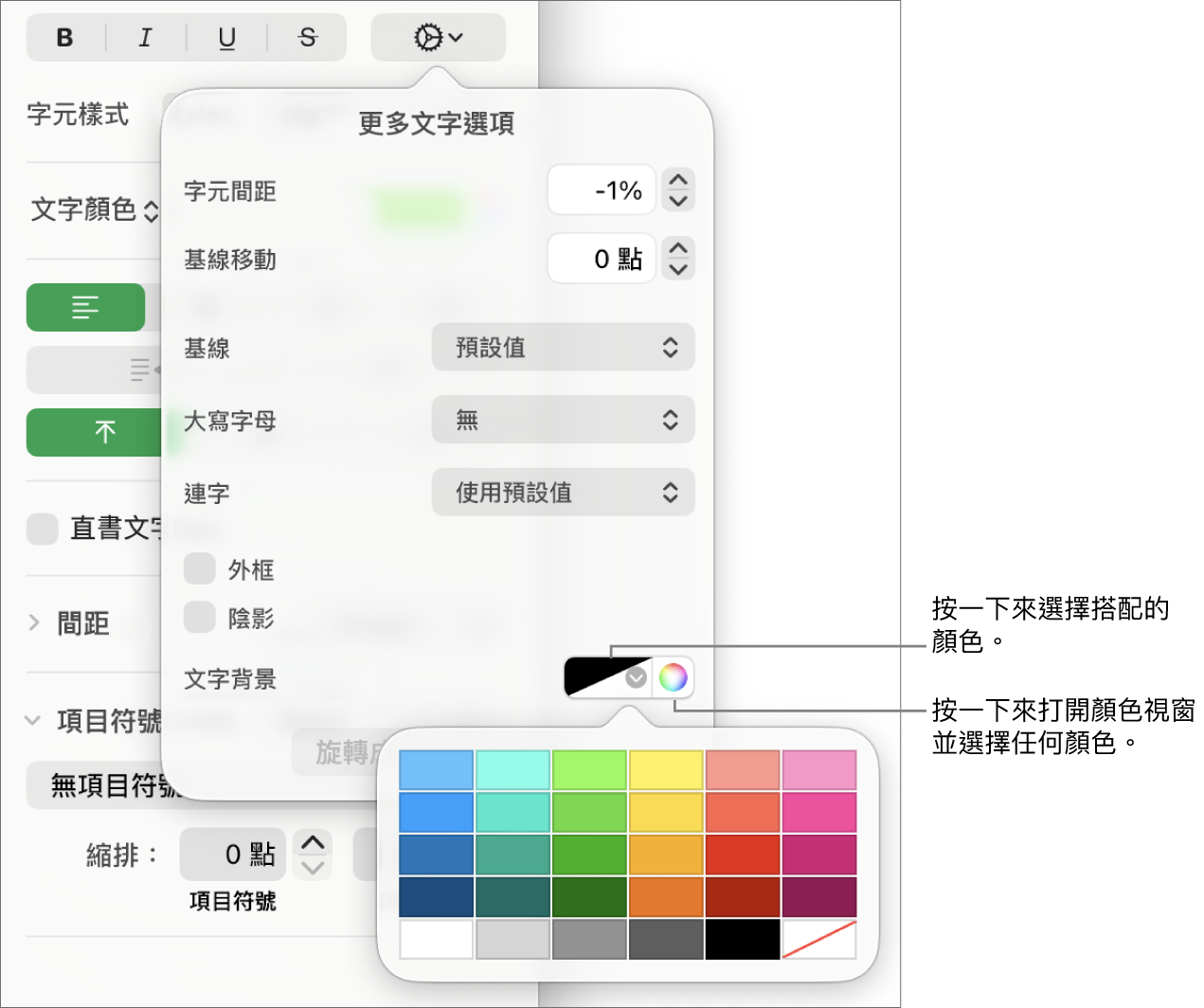The image size is (1204, 1008).
Task: Open the 基線 dropdown showing 預設值
Action: [563, 347]
